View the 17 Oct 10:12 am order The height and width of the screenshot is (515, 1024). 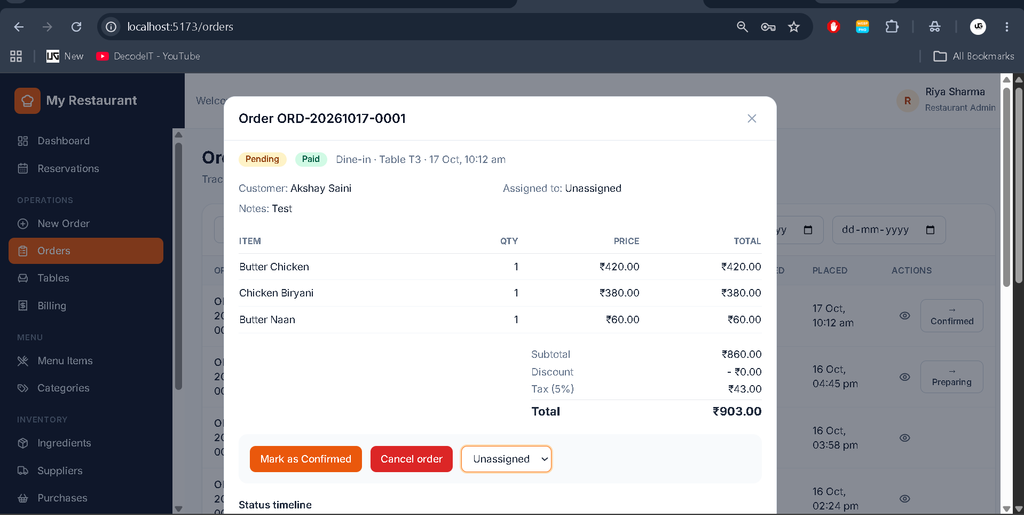tap(904, 315)
